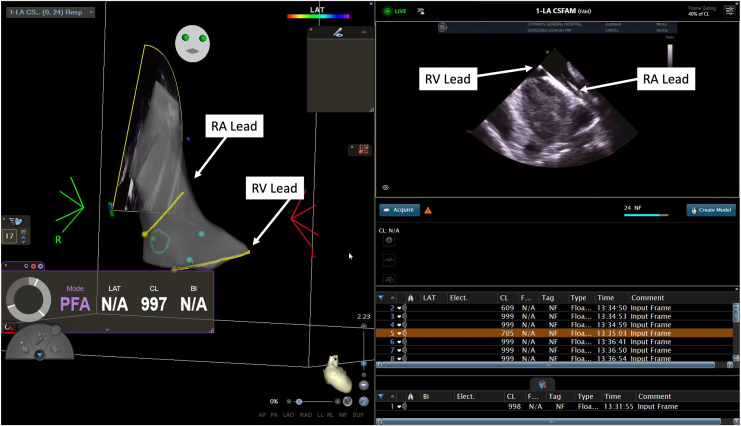Switch to the INF view

pos(343,415)
